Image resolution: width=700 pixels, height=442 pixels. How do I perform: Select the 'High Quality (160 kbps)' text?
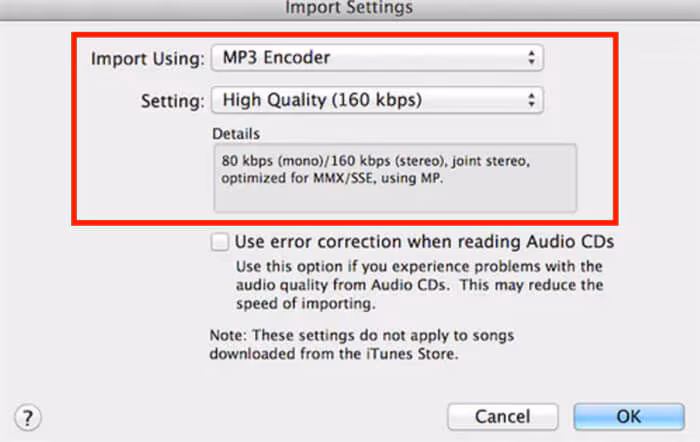tap(321, 100)
